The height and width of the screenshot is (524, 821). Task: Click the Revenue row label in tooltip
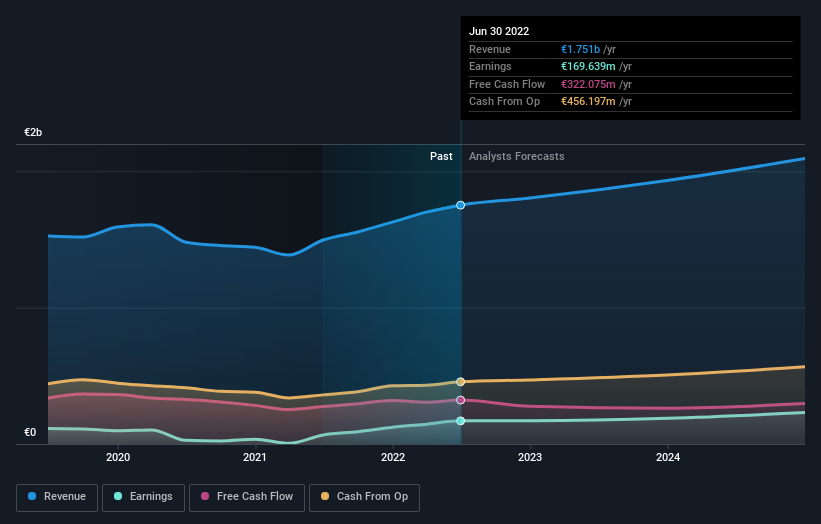click(x=490, y=49)
